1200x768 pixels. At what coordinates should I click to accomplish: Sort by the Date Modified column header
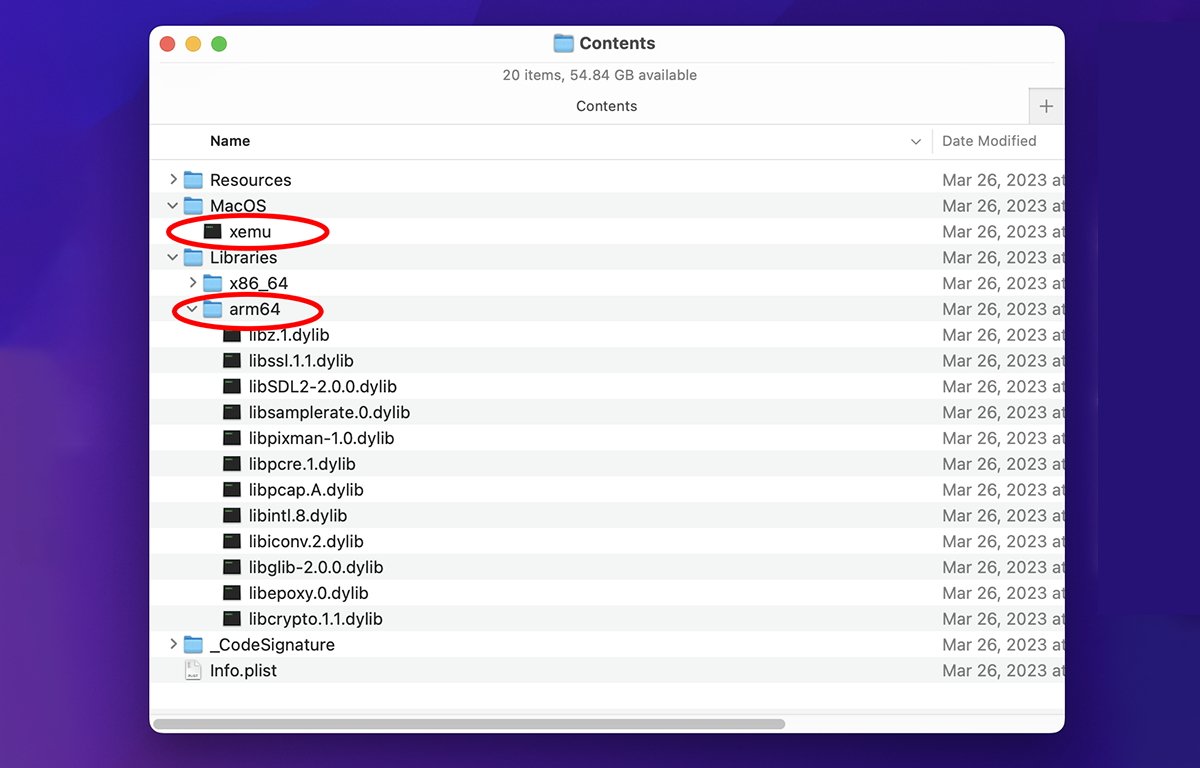pos(989,141)
